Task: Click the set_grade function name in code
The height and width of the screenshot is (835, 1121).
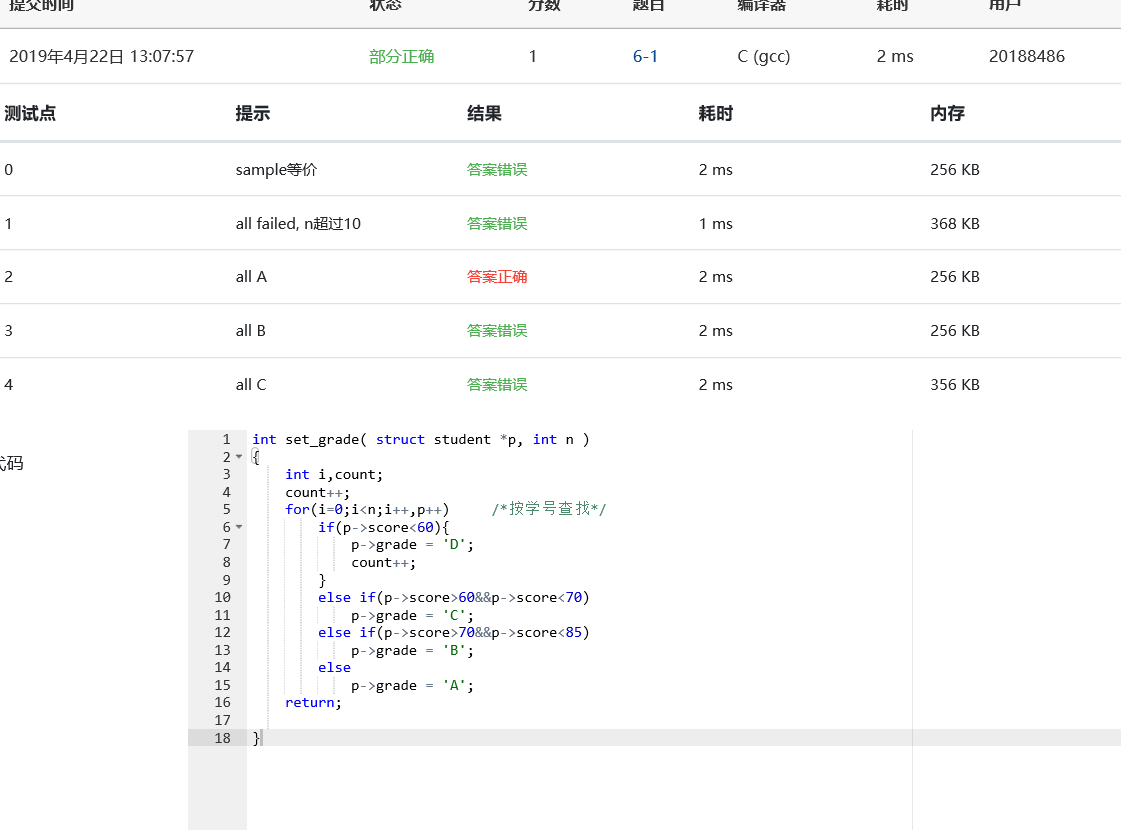Action: (322, 440)
